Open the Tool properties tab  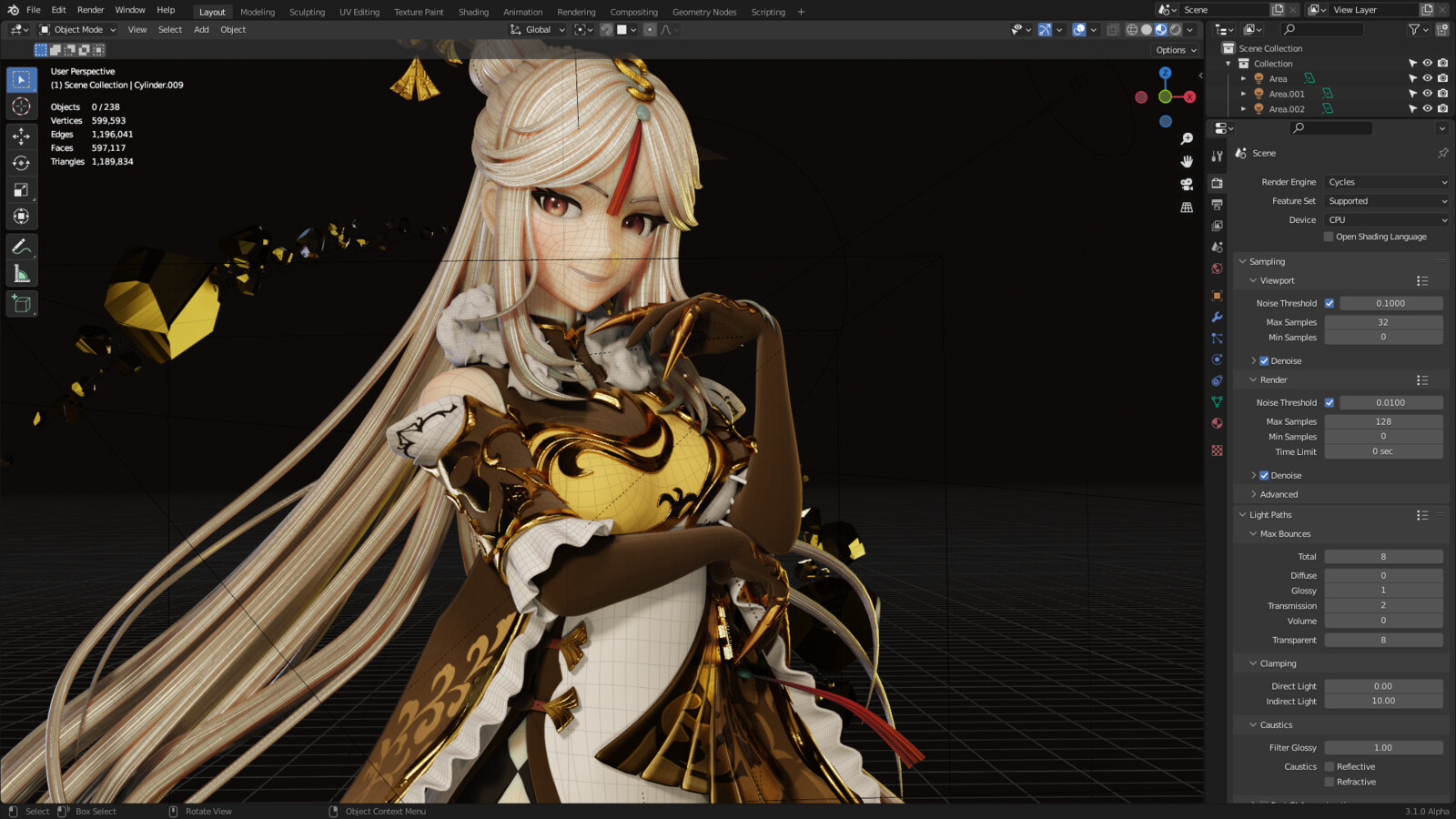click(1217, 156)
